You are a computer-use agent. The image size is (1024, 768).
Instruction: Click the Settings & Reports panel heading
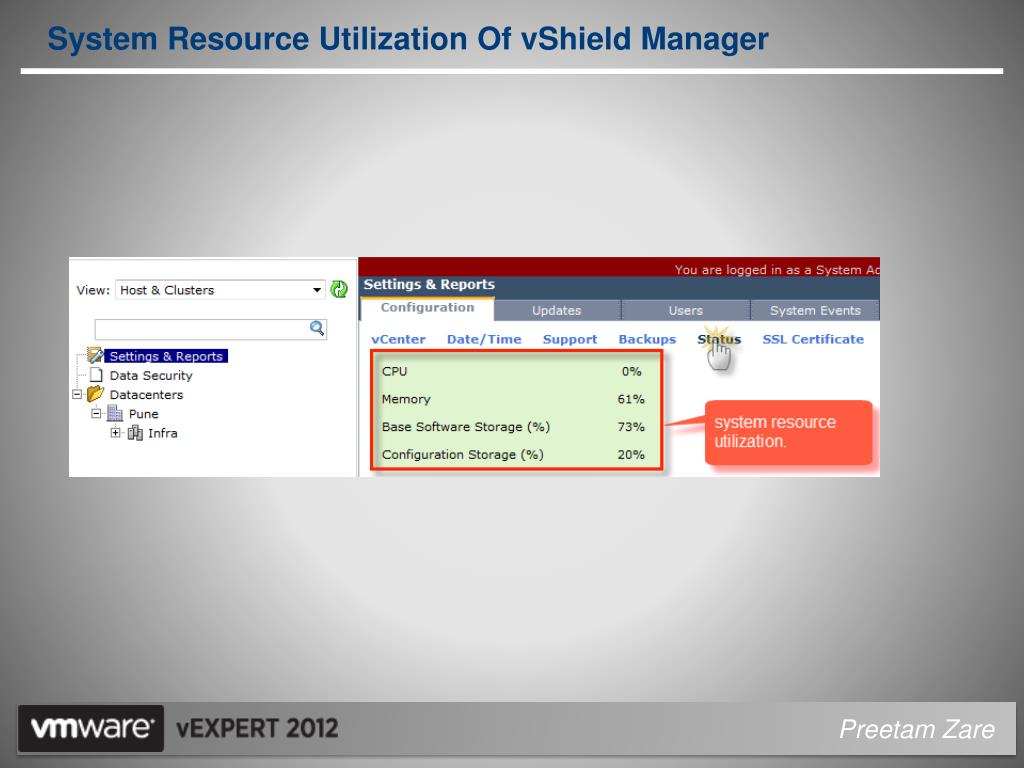(429, 285)
